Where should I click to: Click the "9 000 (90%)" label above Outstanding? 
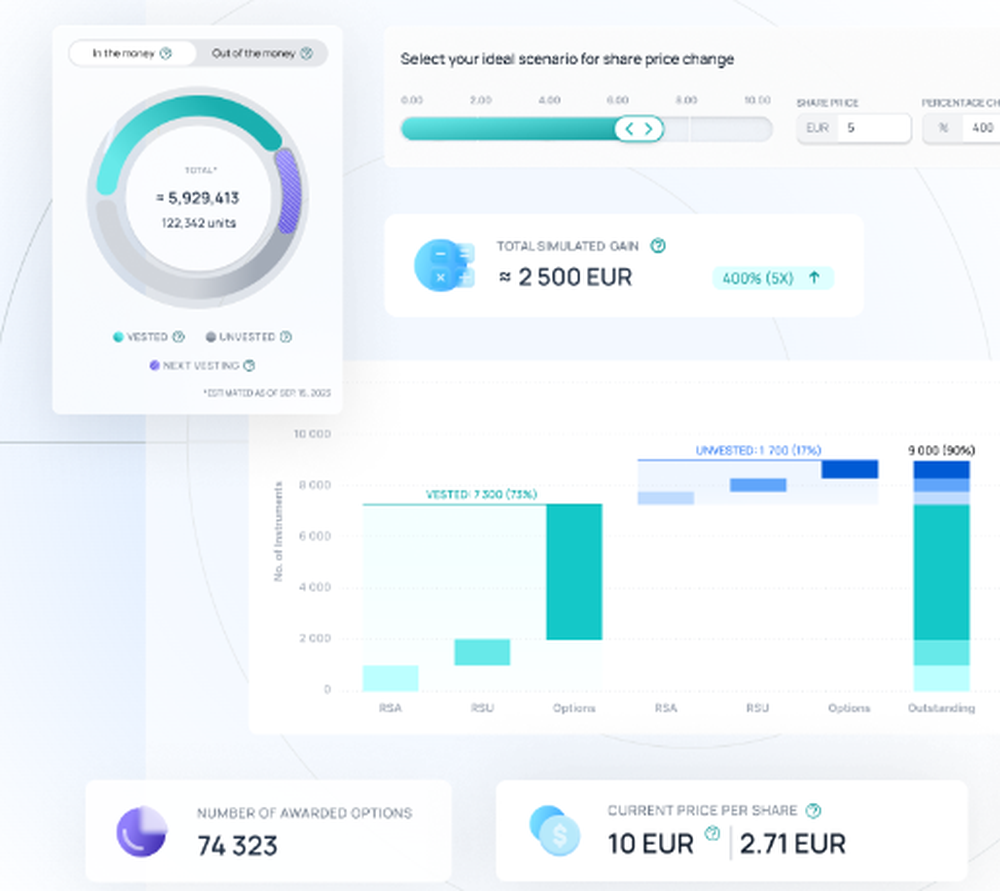click(x=941, y=450)
